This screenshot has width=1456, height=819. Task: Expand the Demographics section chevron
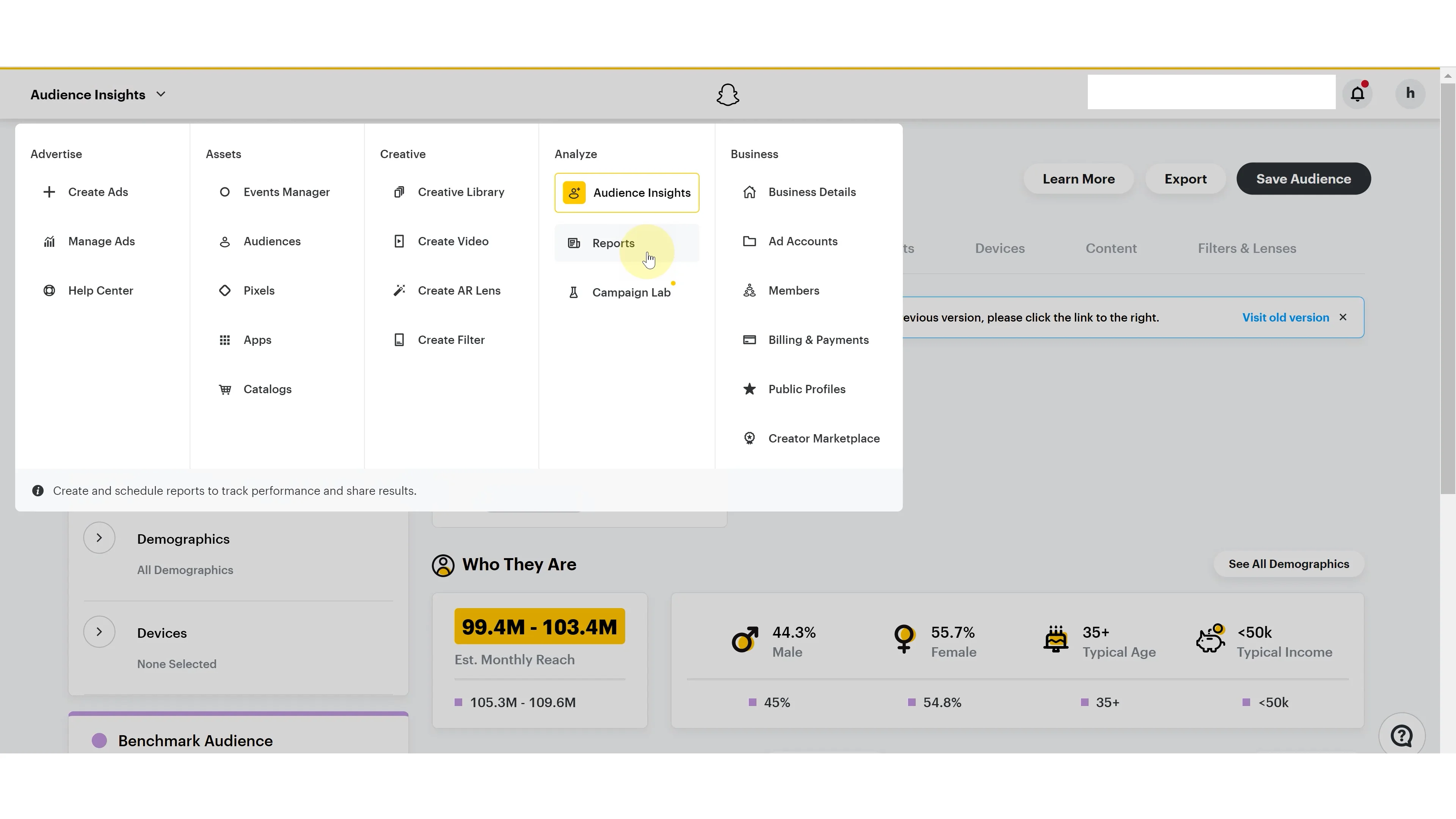click(x=99, y=538)
